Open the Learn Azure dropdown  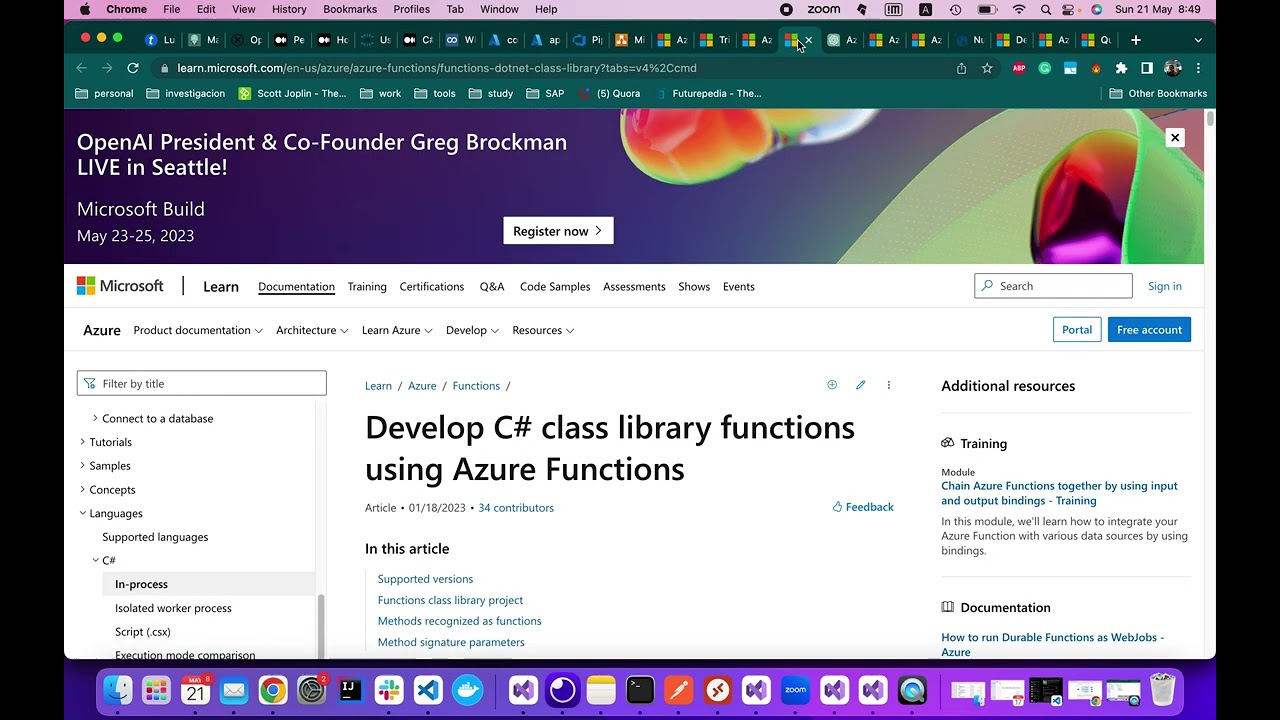(x=397, y=330)
